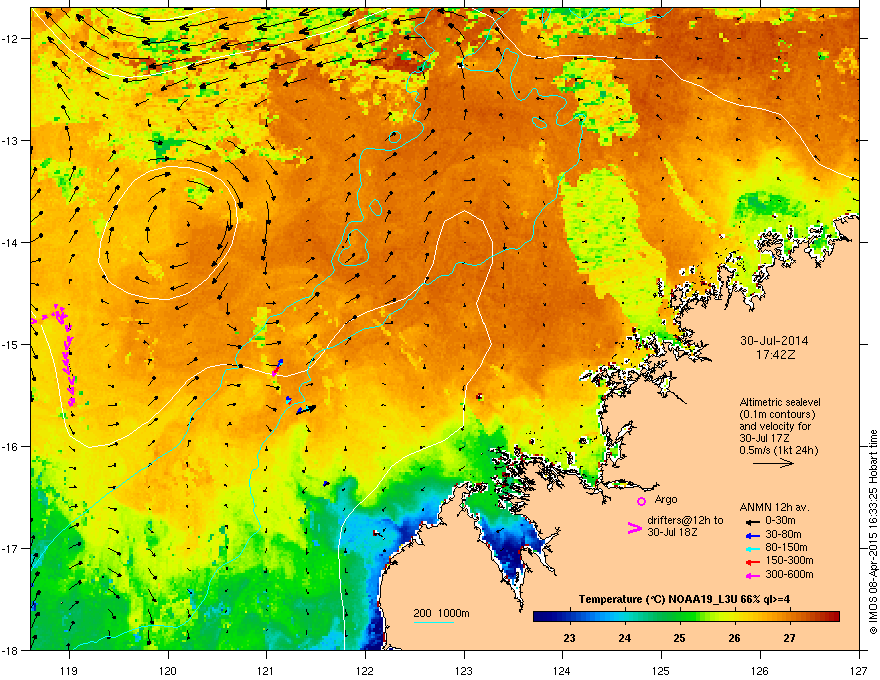Click the Temperature NOAA19_L3U colorbar title
The image size is (880, 680).
point(684,599)
